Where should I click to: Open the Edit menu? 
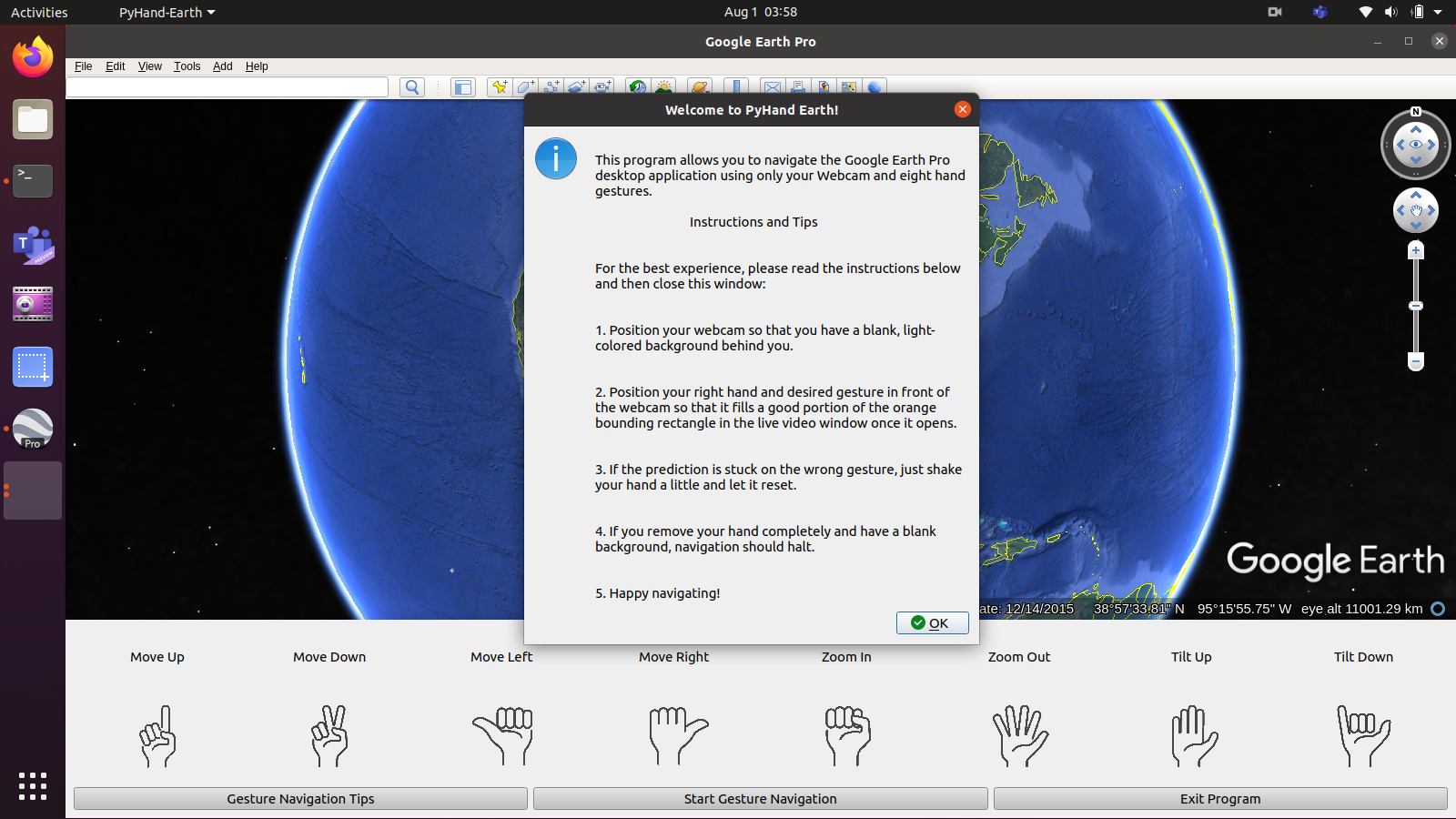(116, 66)
